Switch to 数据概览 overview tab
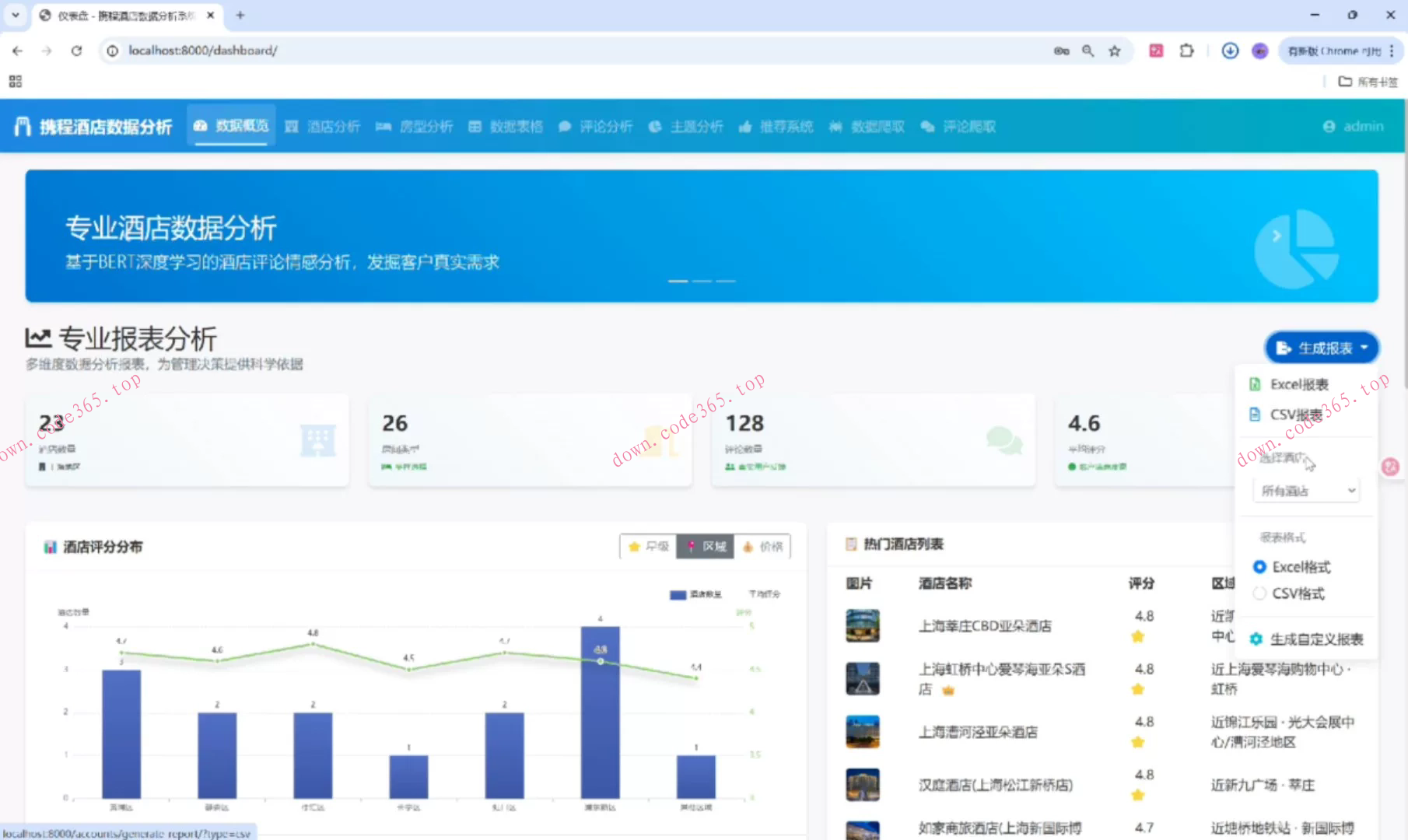 (230, 126)
